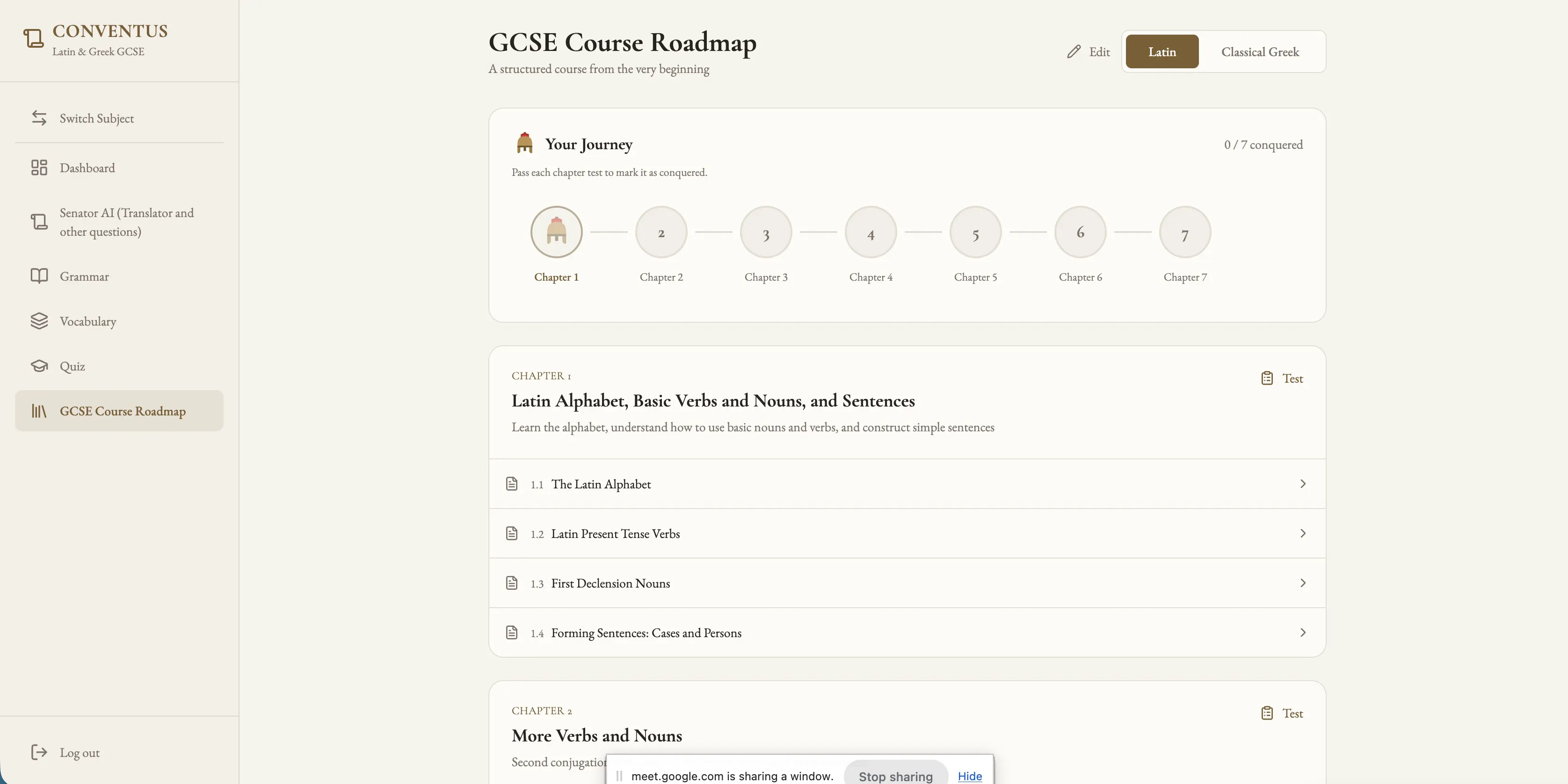This screenshot has width=1568, height=784.
Task: Open lesson Forming Sentences: Cases and Persons
Action: click(907, 632)
